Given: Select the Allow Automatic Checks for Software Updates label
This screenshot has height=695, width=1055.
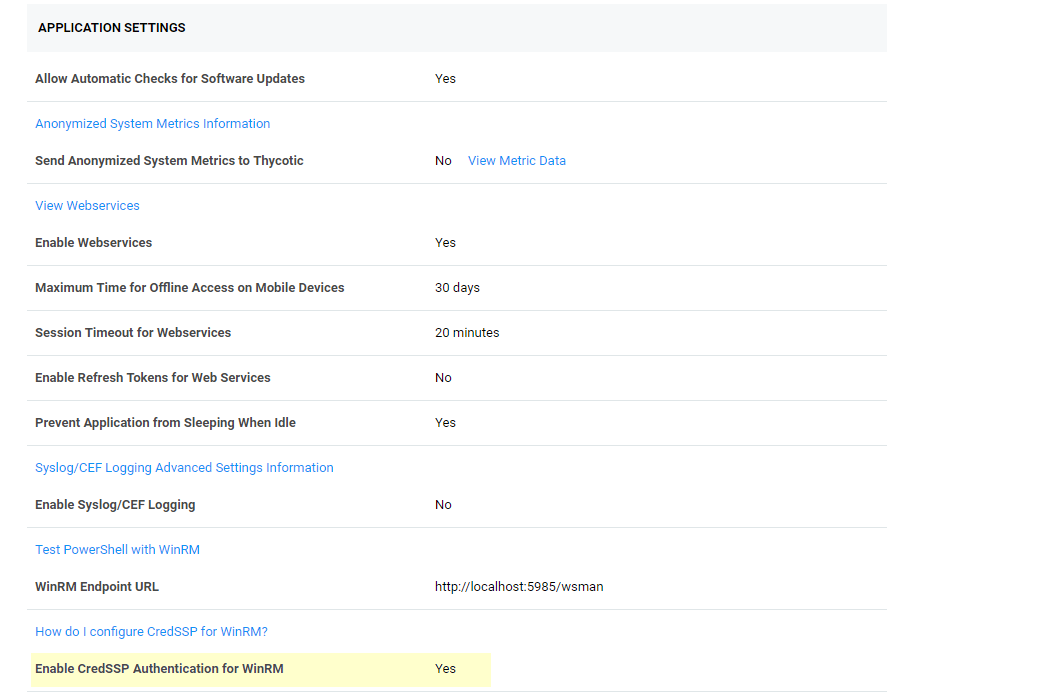Looking at the screenshot, I should (x=170, y=79).
